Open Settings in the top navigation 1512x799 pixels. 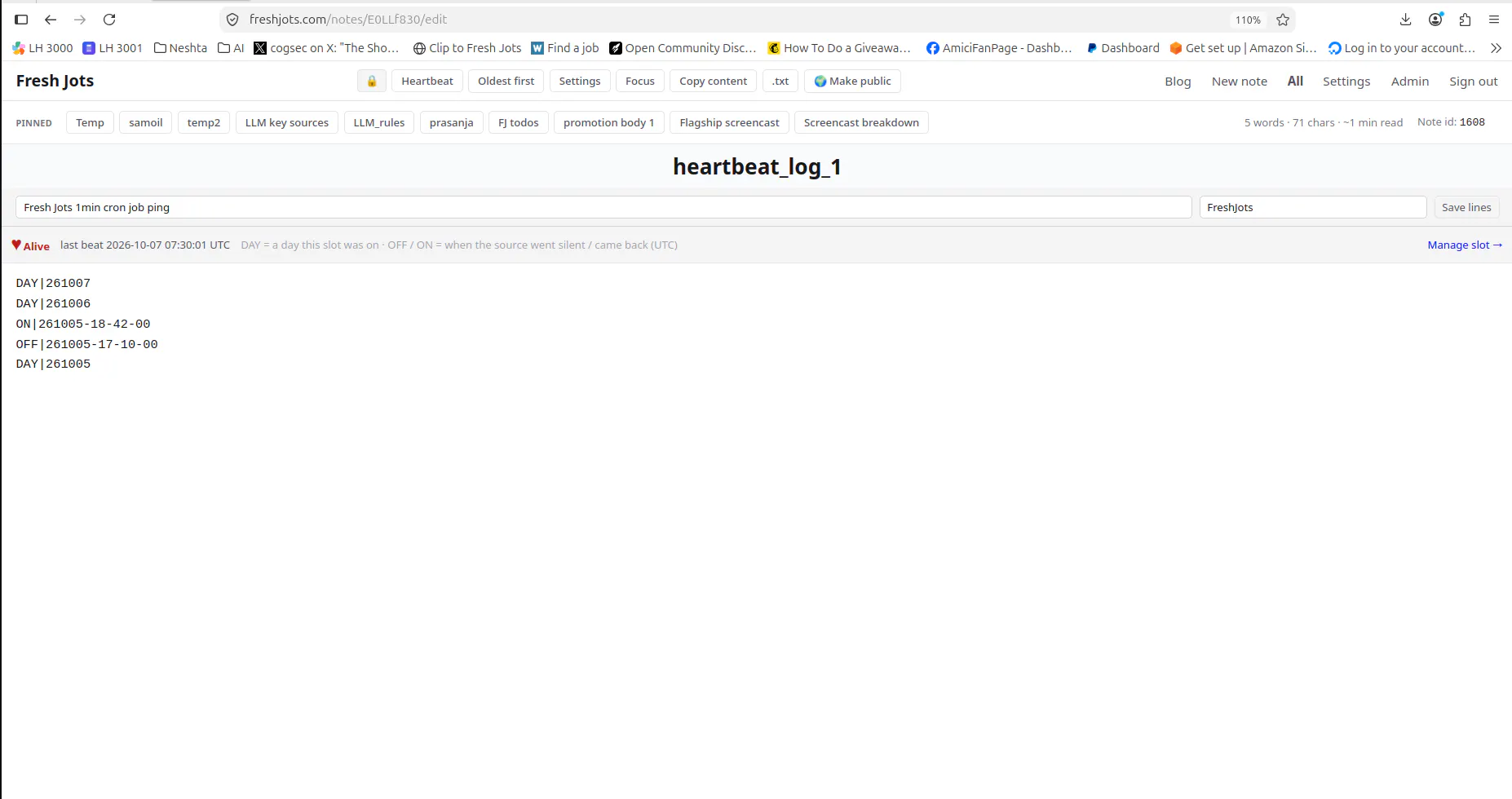[x=1346, y=81]
